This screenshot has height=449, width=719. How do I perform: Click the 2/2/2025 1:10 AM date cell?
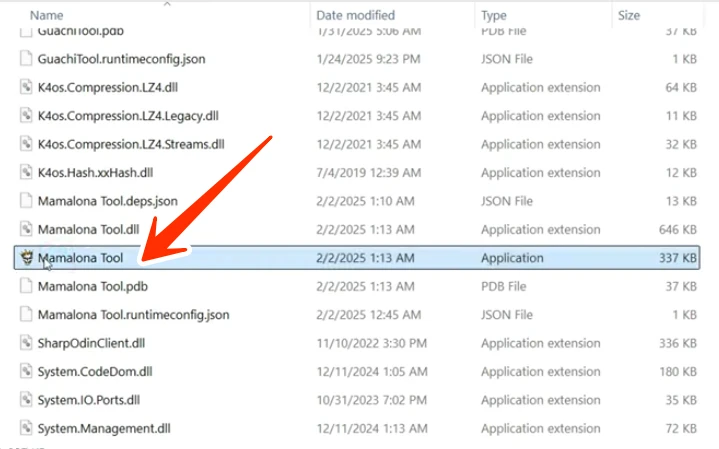pyautogui.click(x=365, y=201)
